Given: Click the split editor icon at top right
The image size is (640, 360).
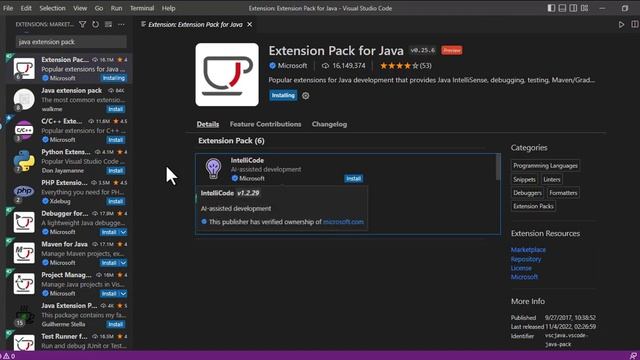Looking at the screenshot, I should click(x=635, y=24).
